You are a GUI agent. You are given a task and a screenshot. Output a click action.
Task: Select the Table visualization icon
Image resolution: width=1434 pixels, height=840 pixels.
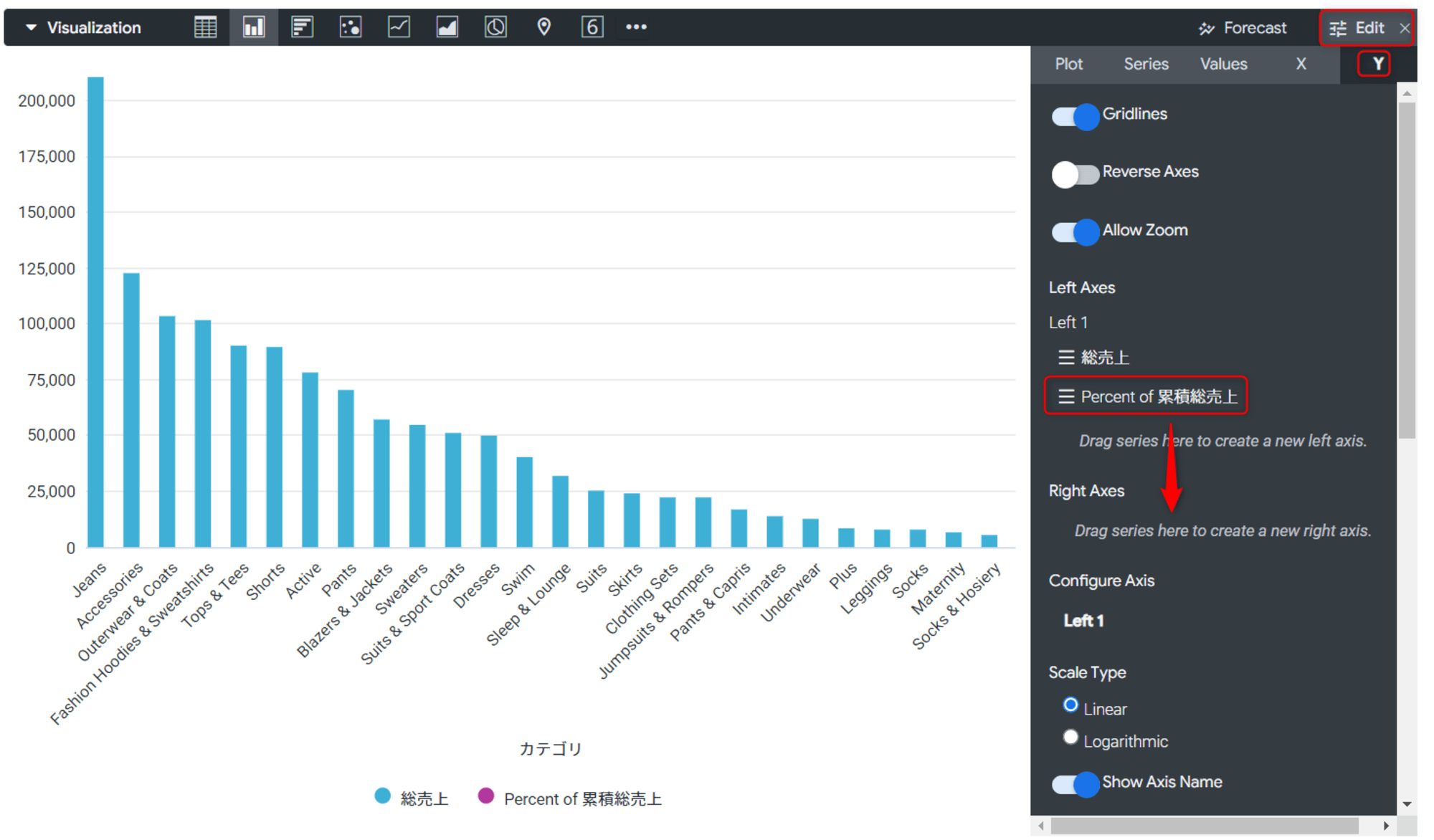point(205,28)
